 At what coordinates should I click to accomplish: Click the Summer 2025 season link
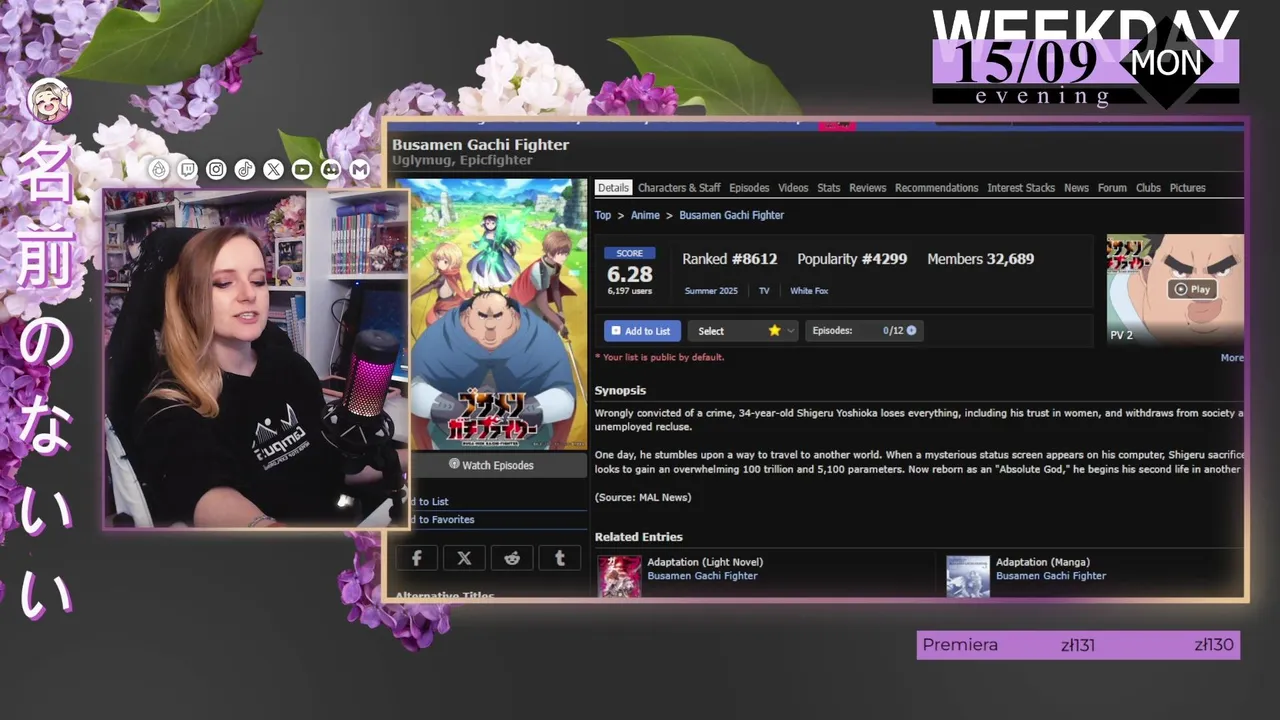point(711,291)
